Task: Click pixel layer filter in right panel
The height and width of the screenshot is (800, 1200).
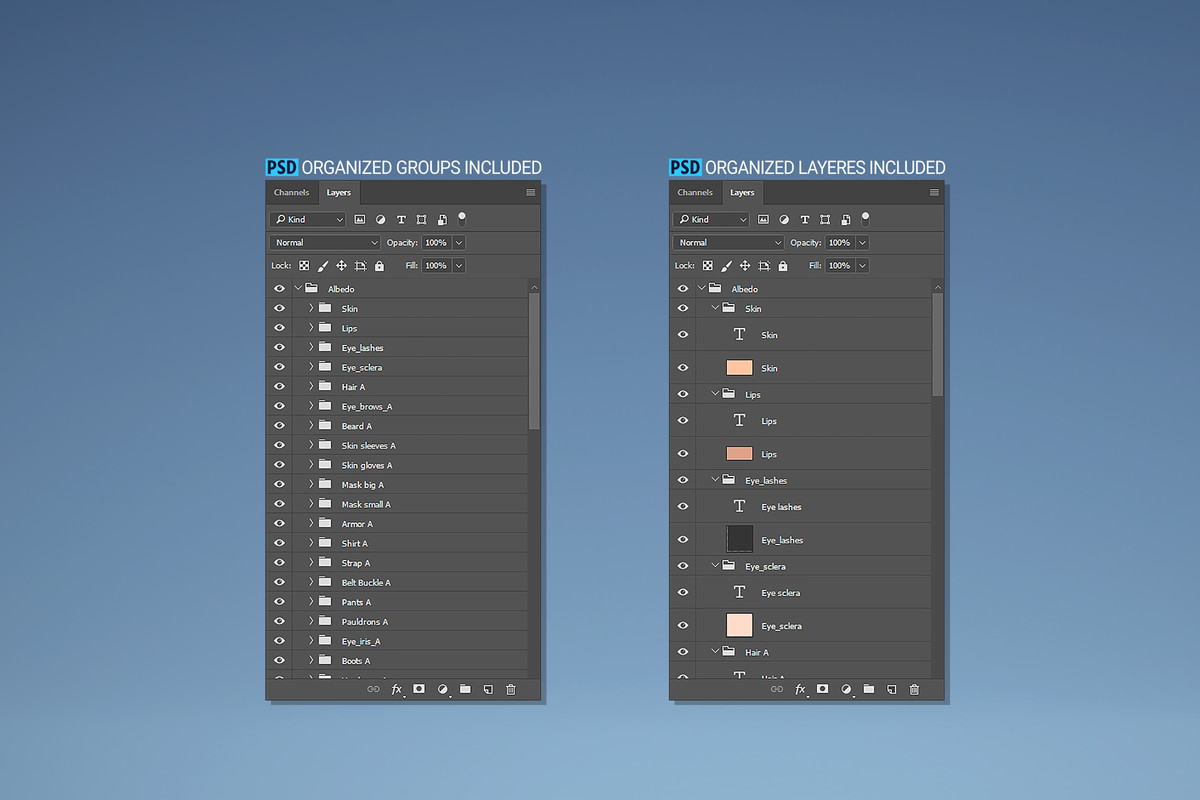Action: pyautogui.click(x=763, y=219)
